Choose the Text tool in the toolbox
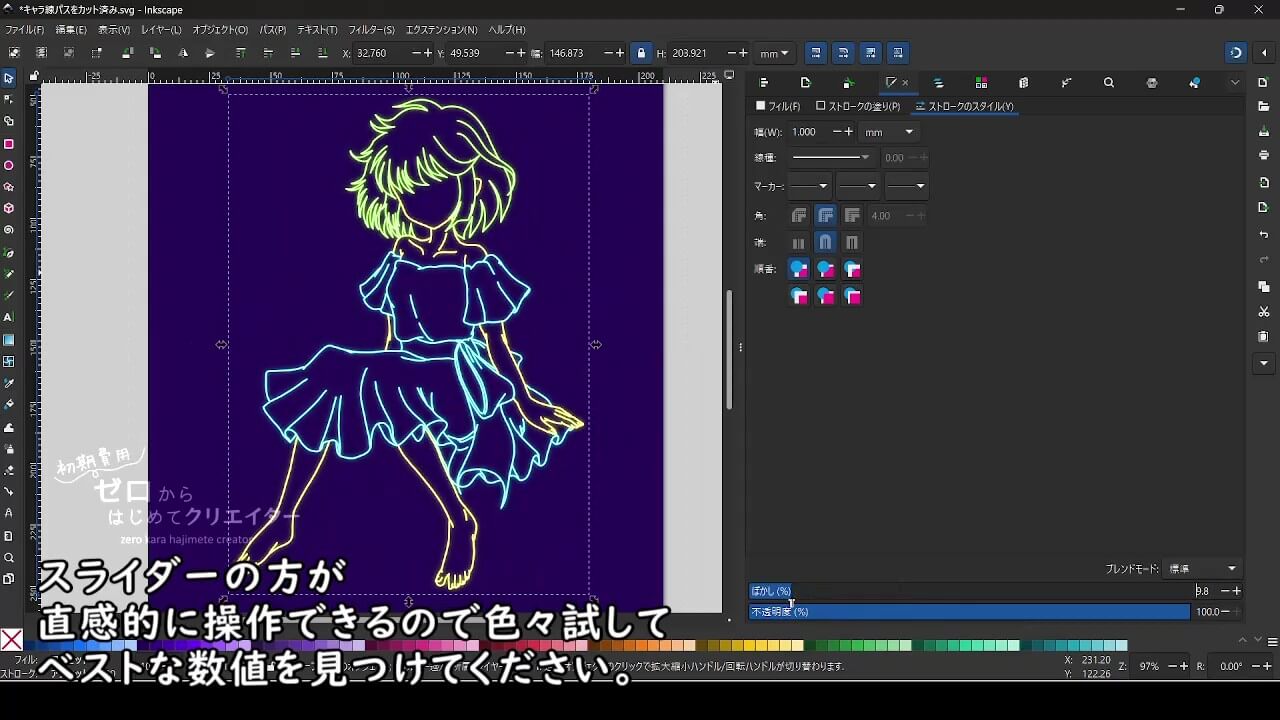 pos(9,317)
